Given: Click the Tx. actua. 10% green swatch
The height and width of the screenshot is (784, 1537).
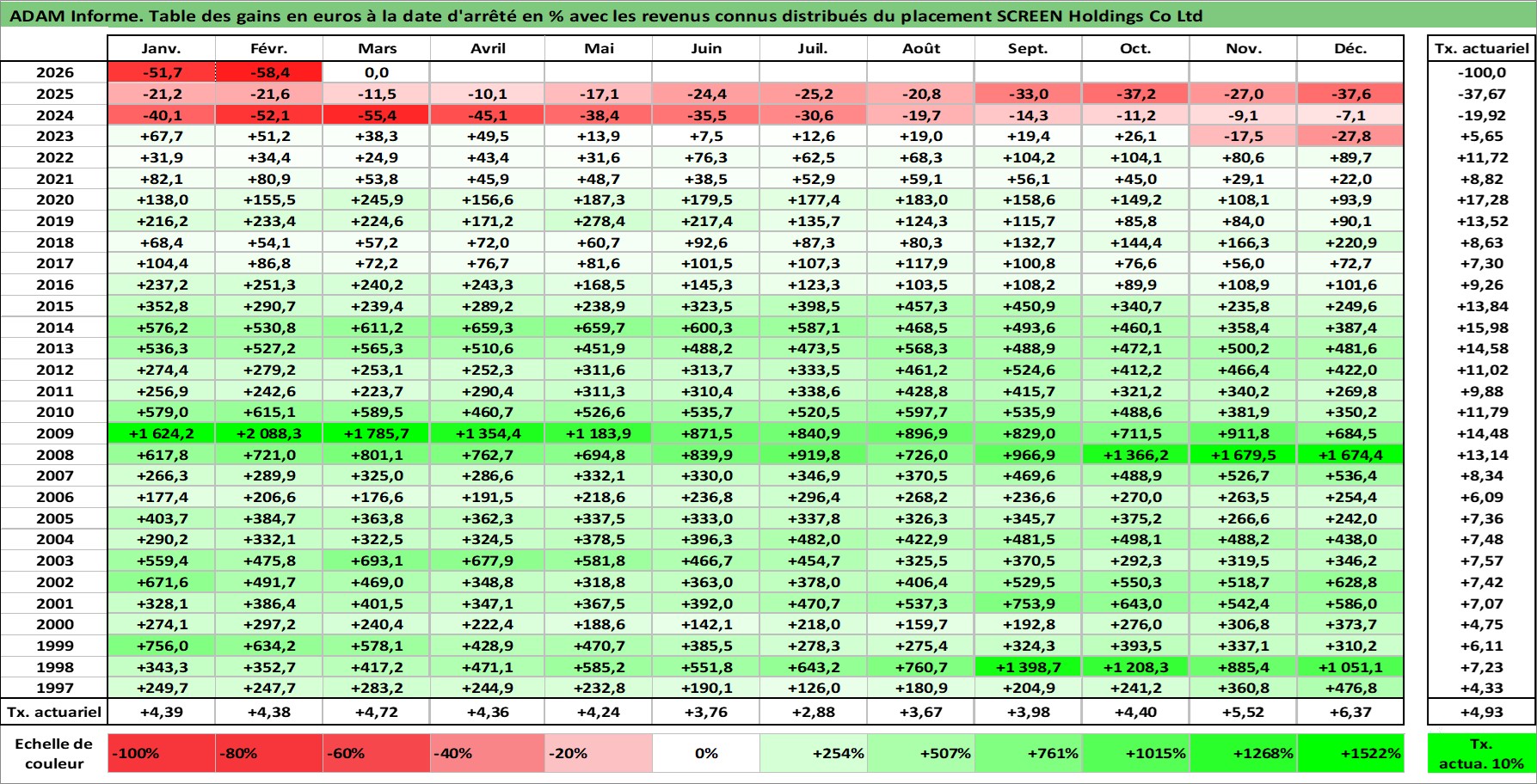Looking at the screenshot, I should (1482, 753).
